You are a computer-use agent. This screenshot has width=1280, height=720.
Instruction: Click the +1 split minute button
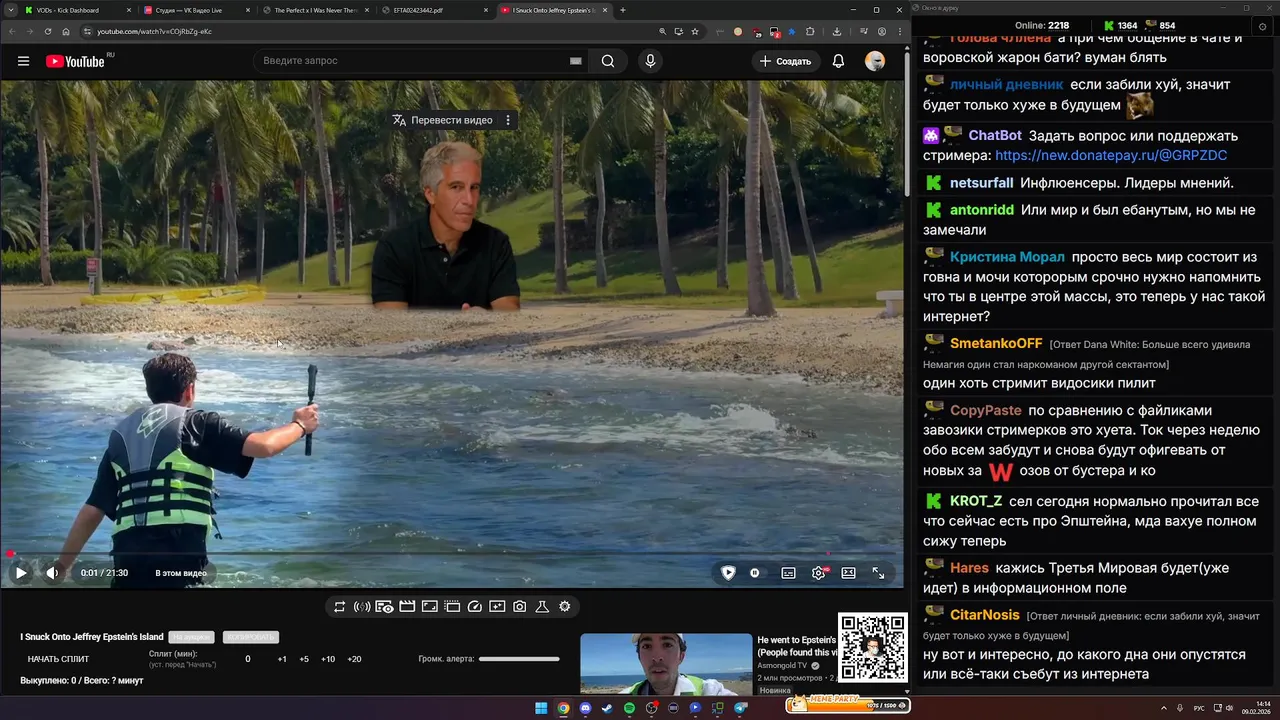click(282, 659)
